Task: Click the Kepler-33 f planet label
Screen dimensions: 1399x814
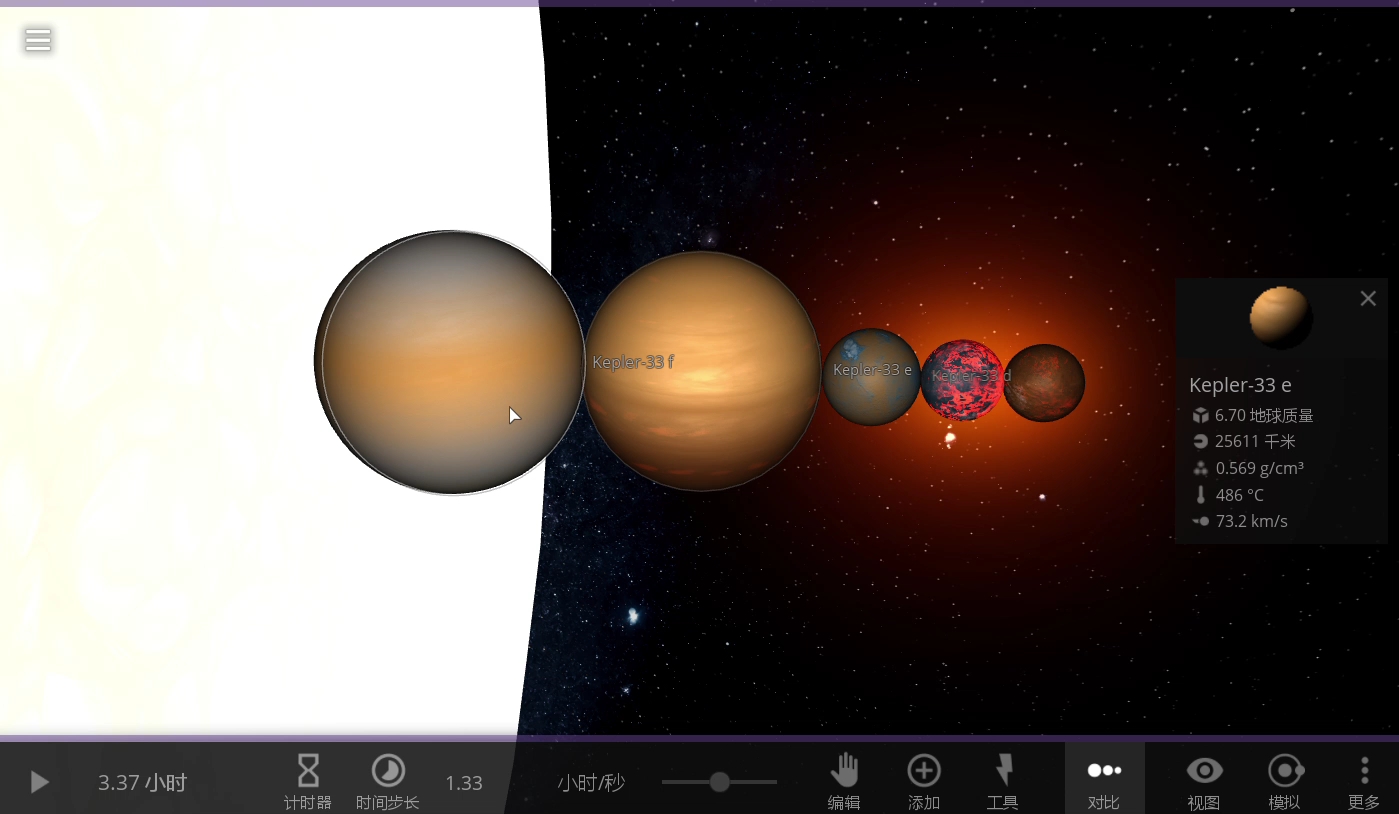Action: [x=633, y=362]
